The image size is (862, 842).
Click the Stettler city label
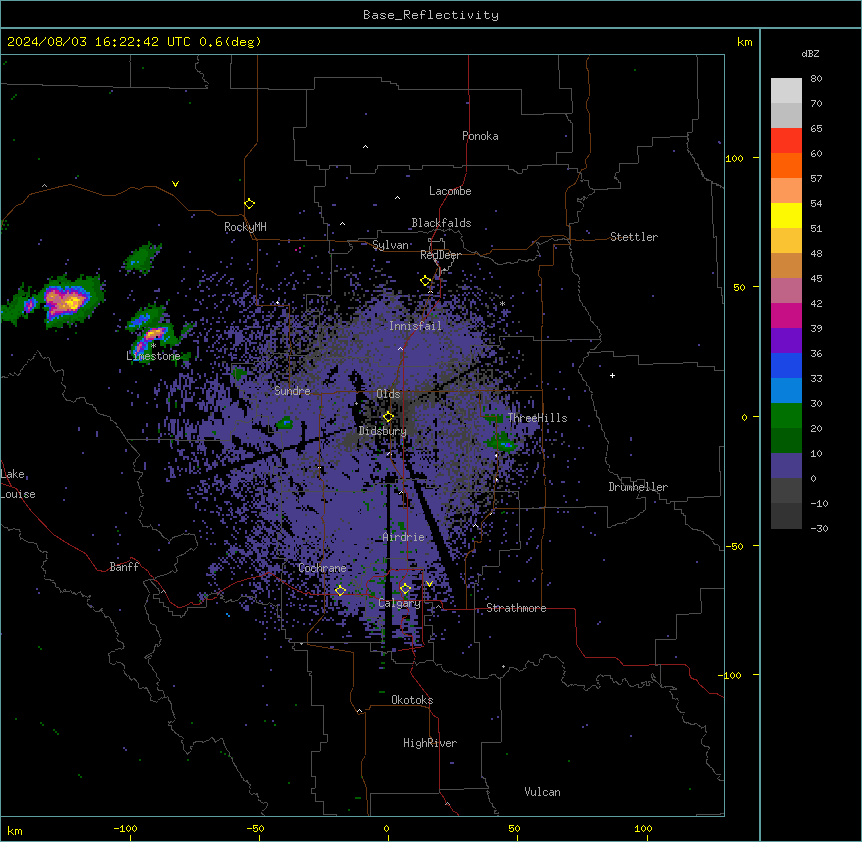point(633,237)
